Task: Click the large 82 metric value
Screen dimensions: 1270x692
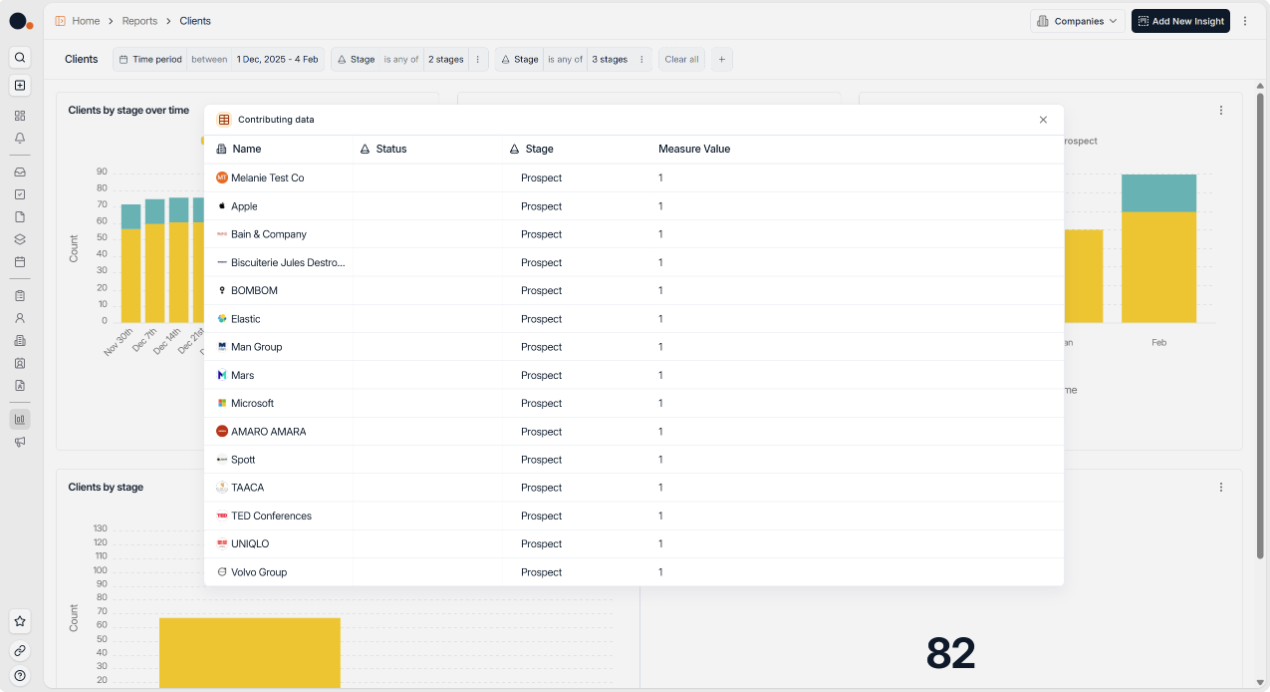Action: 950,653
